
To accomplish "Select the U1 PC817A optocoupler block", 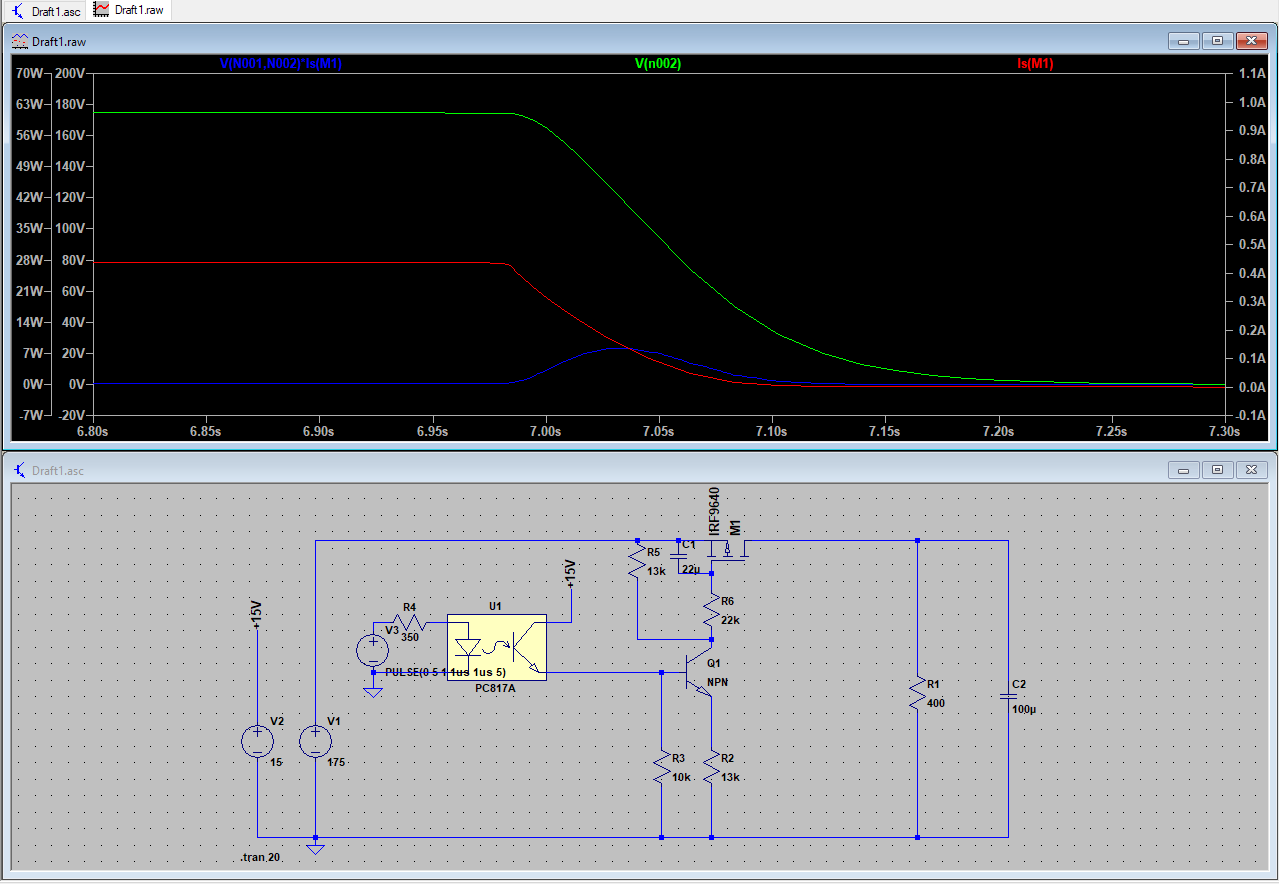I will [x=496, y=647].
